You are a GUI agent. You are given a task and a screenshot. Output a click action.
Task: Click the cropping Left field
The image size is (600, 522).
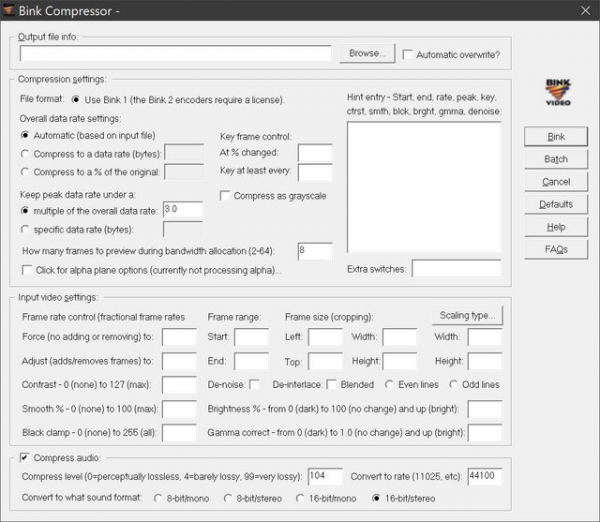click(325, 337)
